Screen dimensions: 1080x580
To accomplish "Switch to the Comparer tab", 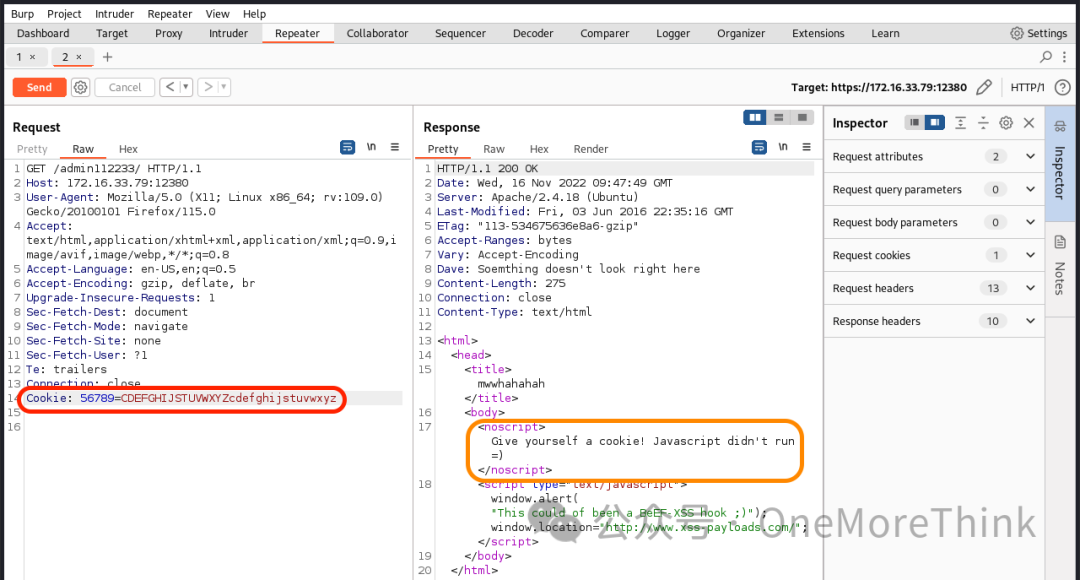I will pos(604,33).
